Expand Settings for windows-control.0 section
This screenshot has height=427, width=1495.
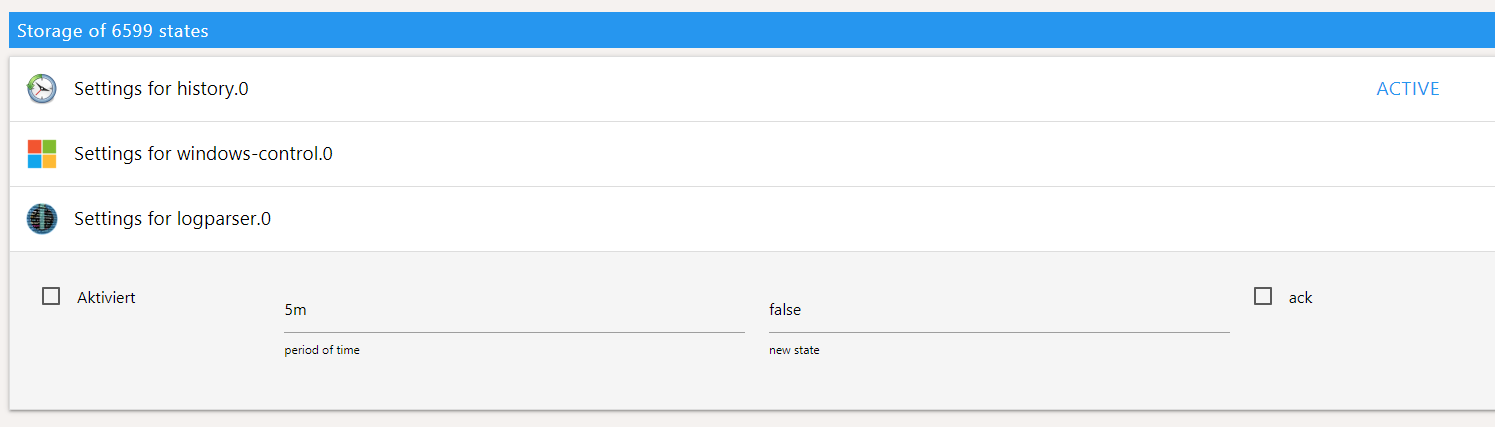[203, 154]
